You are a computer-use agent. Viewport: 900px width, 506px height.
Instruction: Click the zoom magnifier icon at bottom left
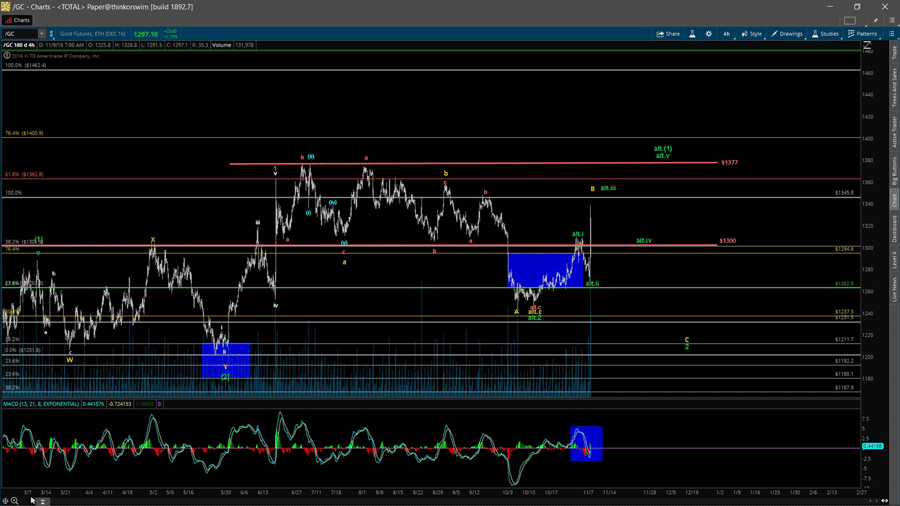[x=14, y=500]
